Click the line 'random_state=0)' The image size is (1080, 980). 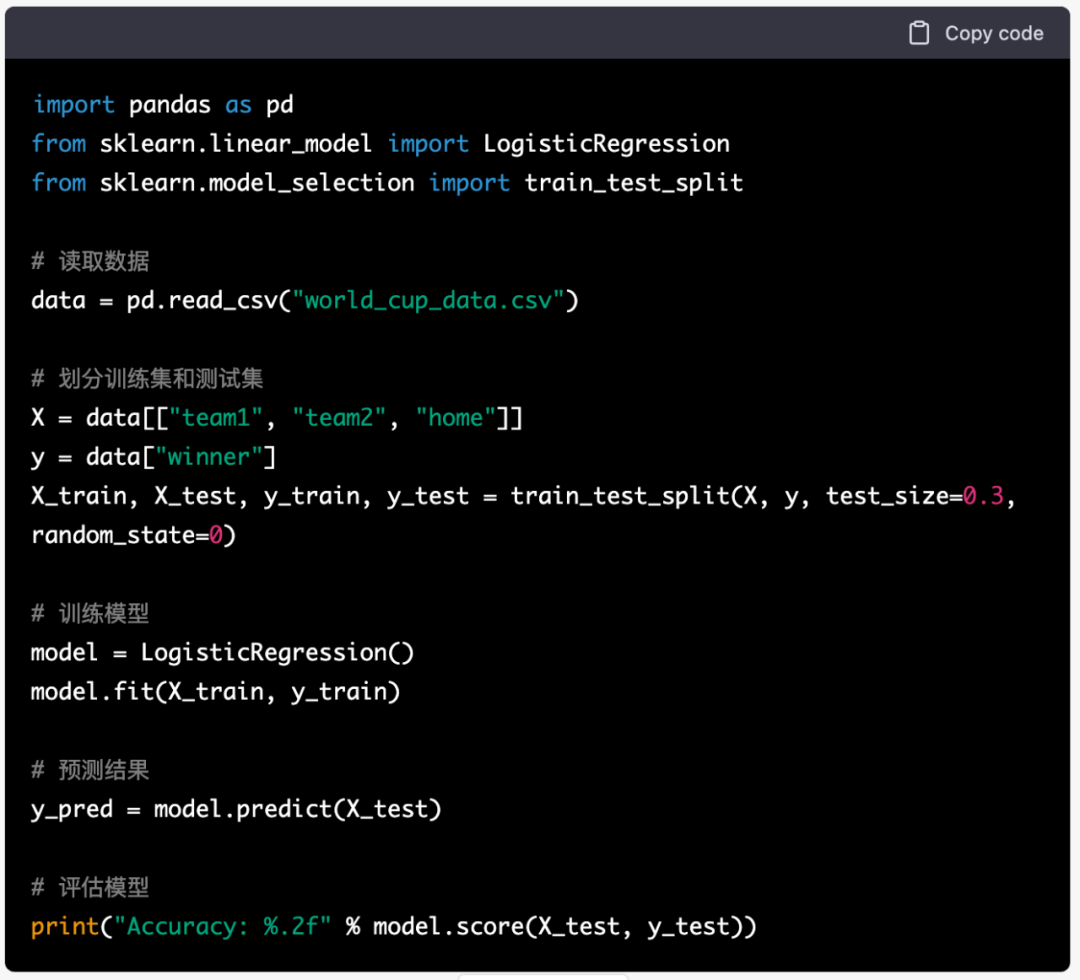(x=134, y=535)
